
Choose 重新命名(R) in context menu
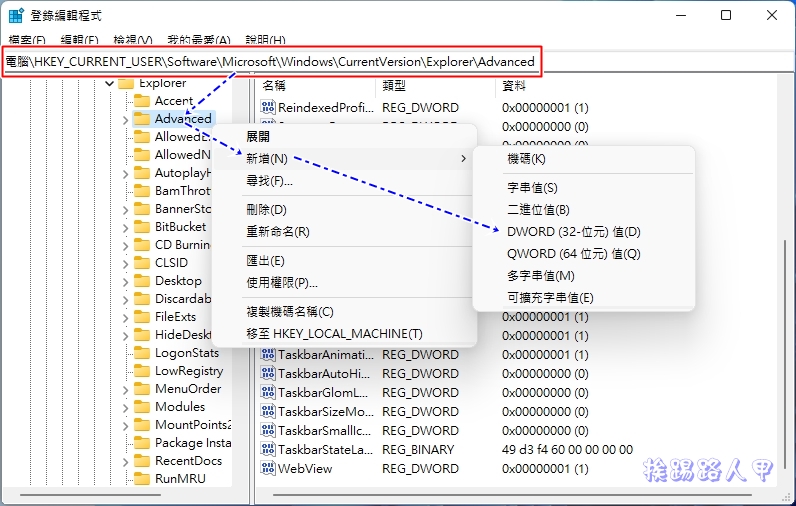[344, 232]
